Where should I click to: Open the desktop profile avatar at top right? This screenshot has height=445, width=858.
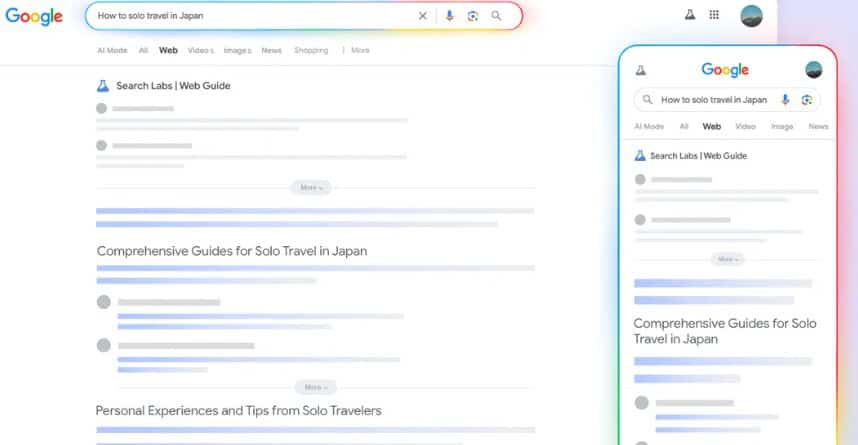(x=750, y=15)
